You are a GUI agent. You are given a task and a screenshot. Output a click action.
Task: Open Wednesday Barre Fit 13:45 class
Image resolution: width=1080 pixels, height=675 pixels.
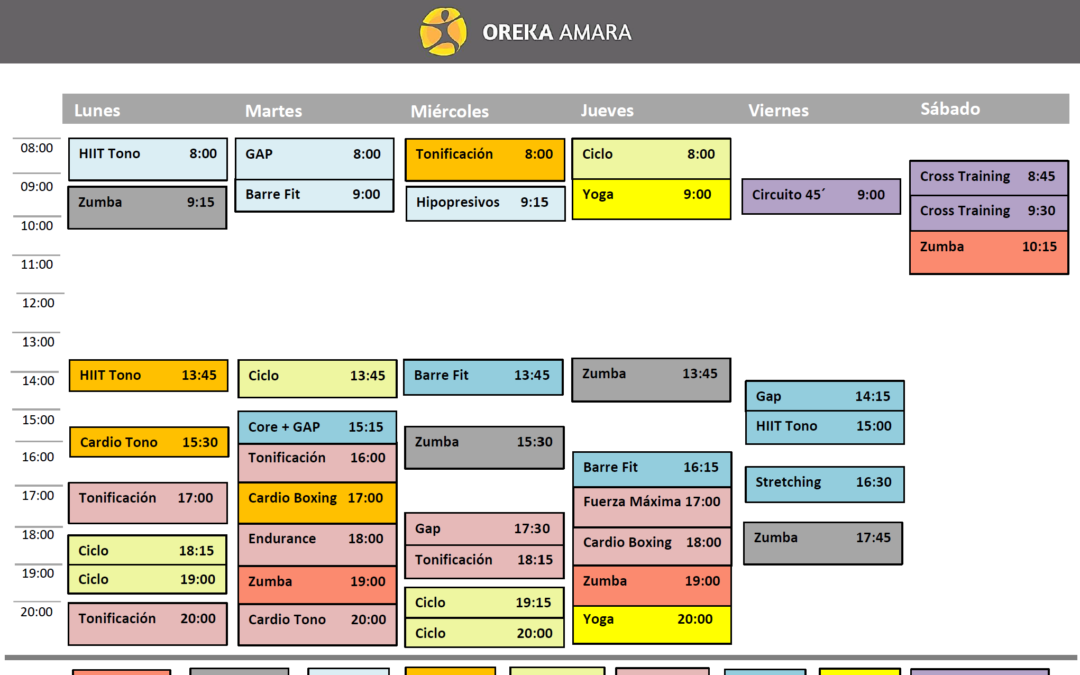click(484, 377)
